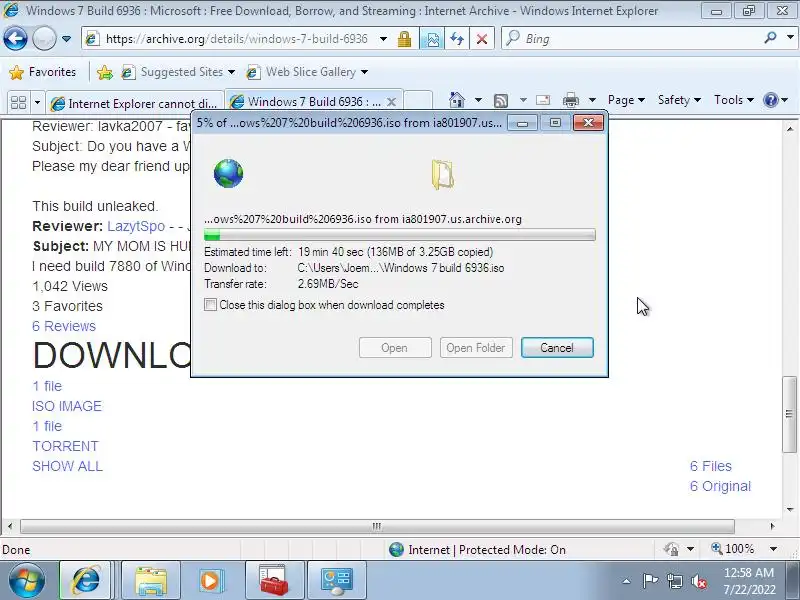Image resolution: width=800 pixels, height=600 pixels.
Task: Open the Tools menu
Action: click(x=734, y=100)
